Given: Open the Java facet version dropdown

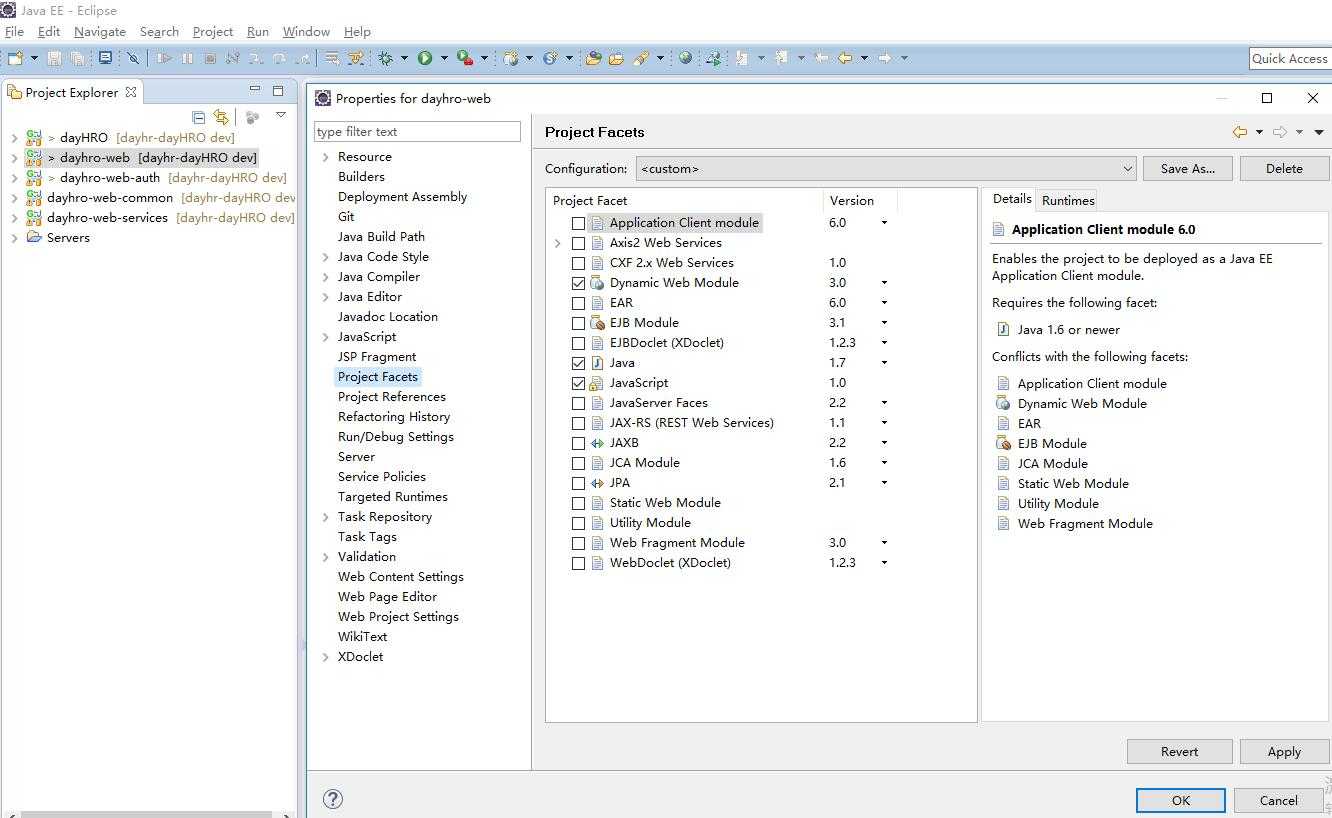Looking at the screenshot, I should point(884,363).
